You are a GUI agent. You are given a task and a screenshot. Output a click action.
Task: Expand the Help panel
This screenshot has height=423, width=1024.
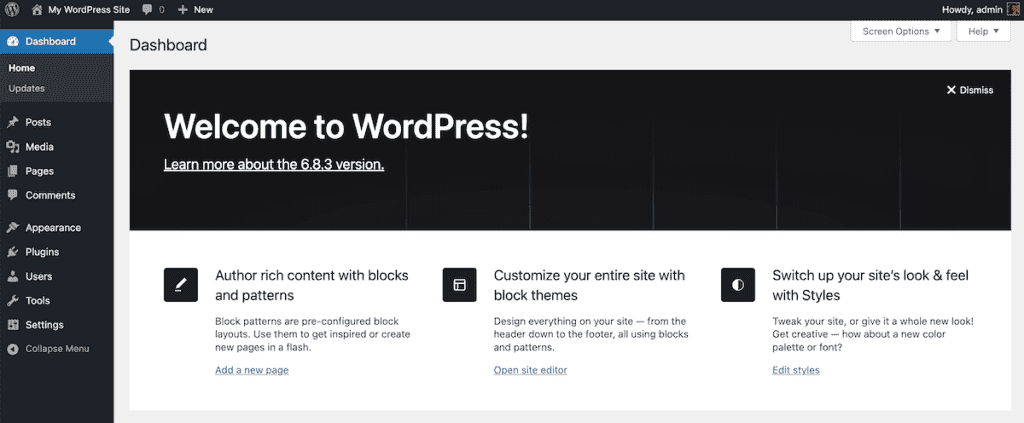[984, 31]
